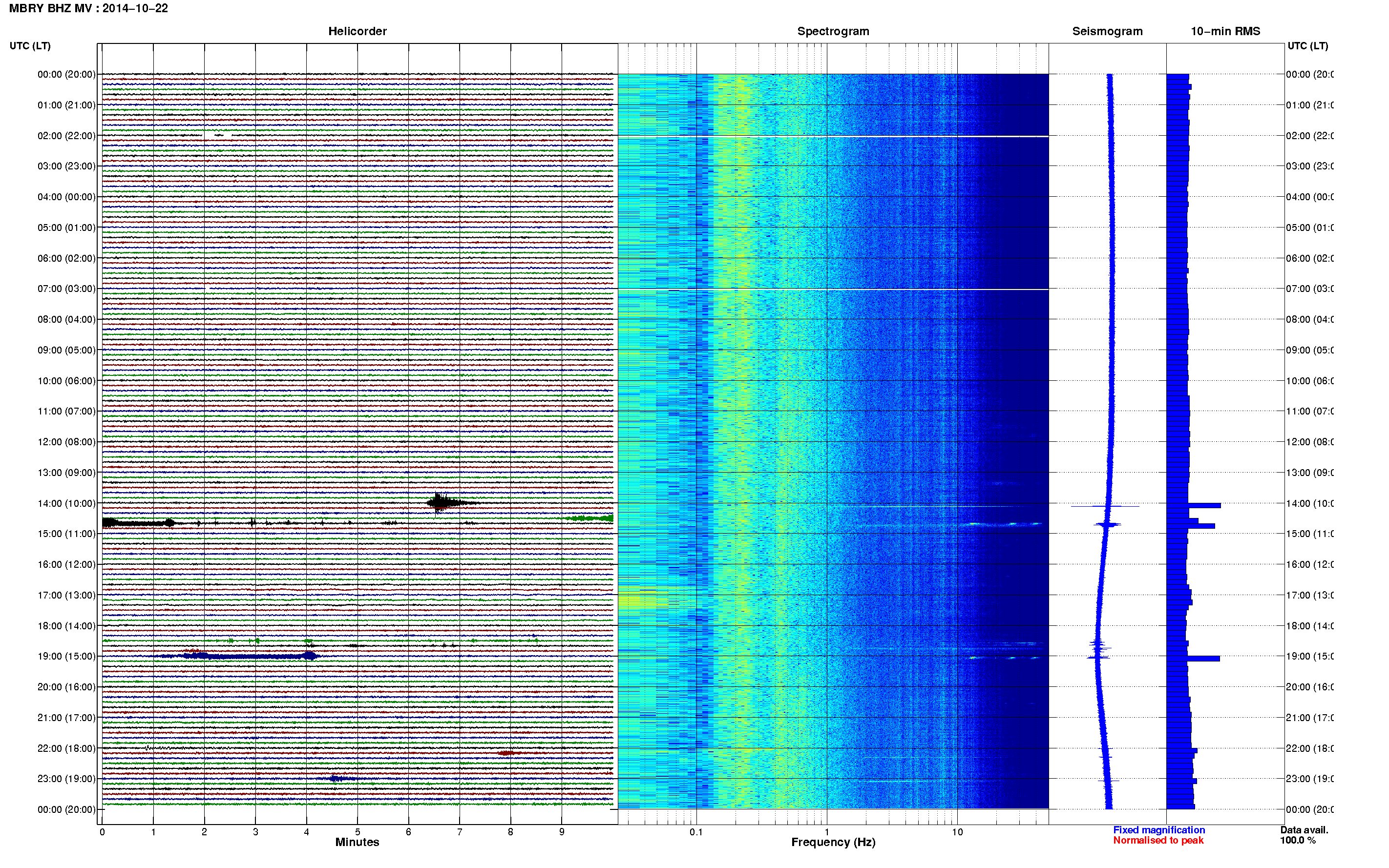
Task: Click the left time label '13:00 (09:00)'
Action: click(66, 473)
